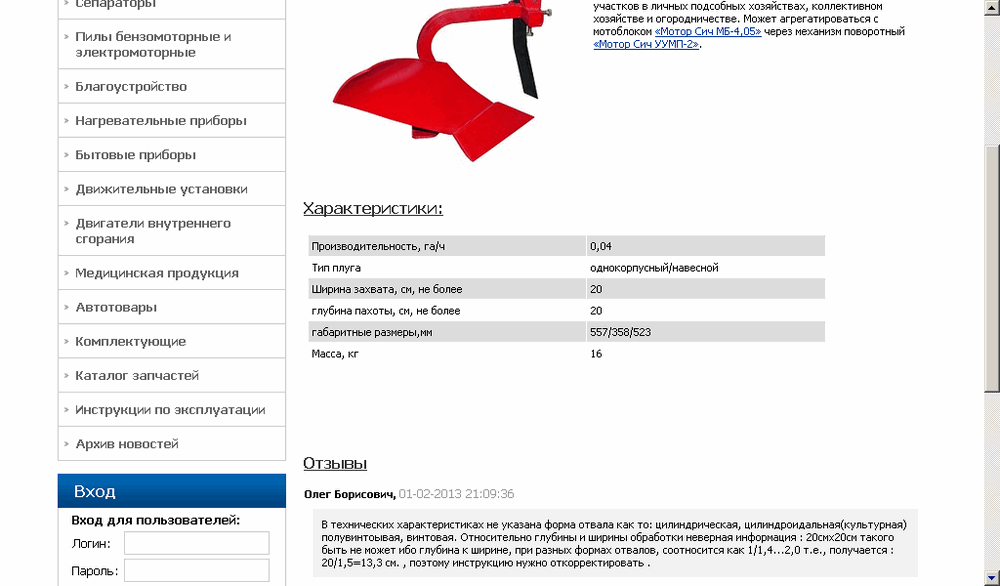Click the red plow product image
Screen dimensions: 1000x586
442,80
